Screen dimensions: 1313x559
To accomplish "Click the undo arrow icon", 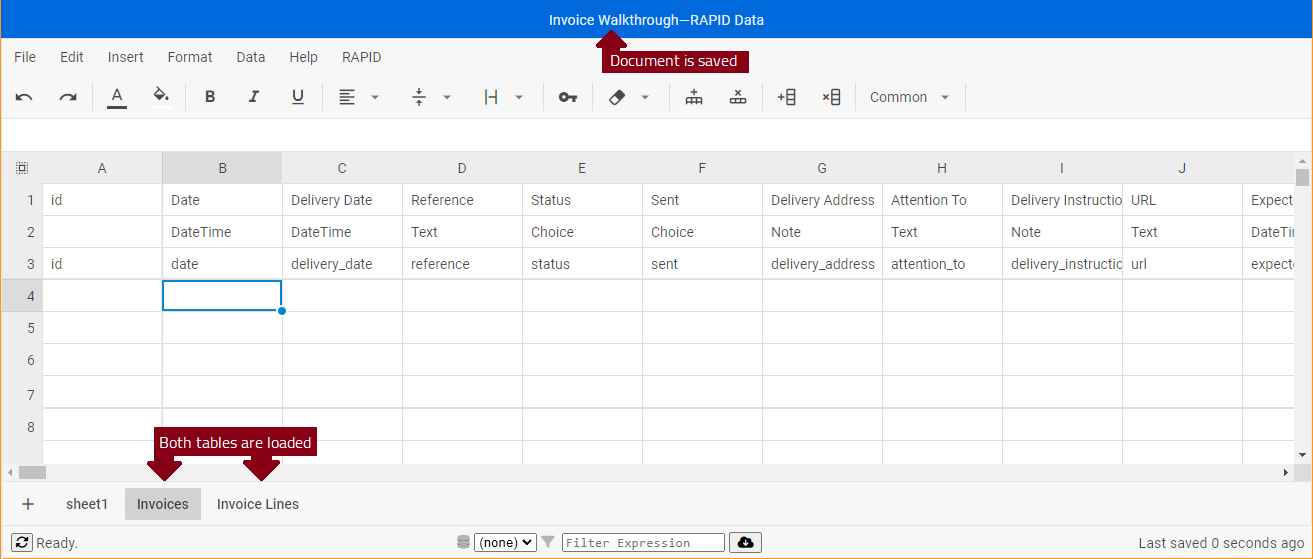I will (24, 97).
